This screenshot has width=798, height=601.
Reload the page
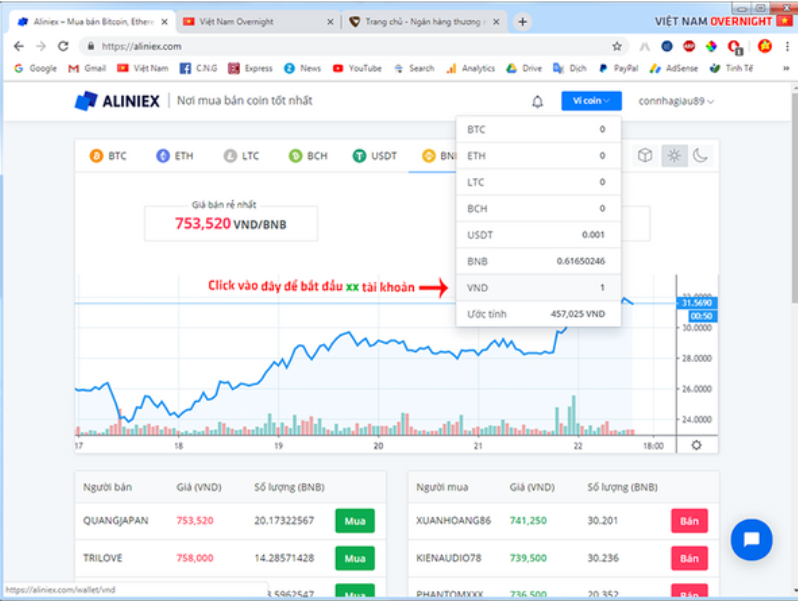coord(63,46)
